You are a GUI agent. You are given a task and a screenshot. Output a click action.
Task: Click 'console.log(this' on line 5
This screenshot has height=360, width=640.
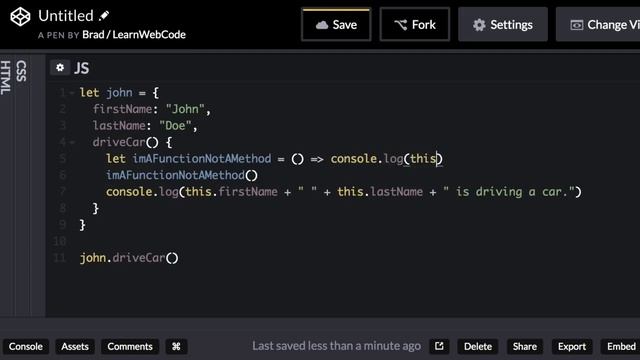tap(384, 159)
